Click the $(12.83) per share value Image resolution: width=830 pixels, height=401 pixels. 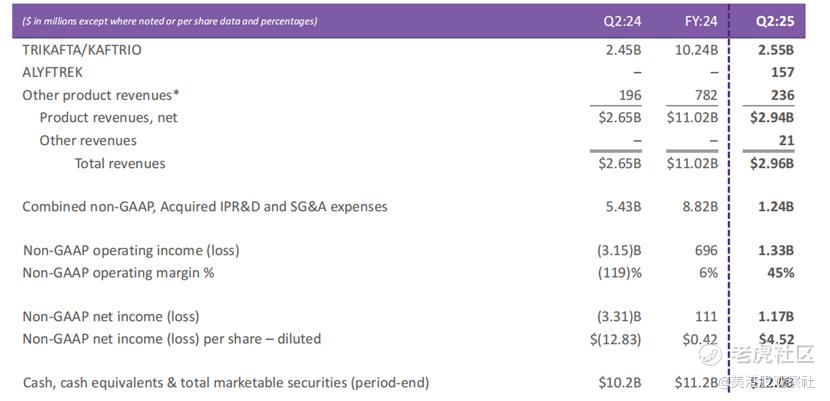pyautogui.click(x=616, y=339)
